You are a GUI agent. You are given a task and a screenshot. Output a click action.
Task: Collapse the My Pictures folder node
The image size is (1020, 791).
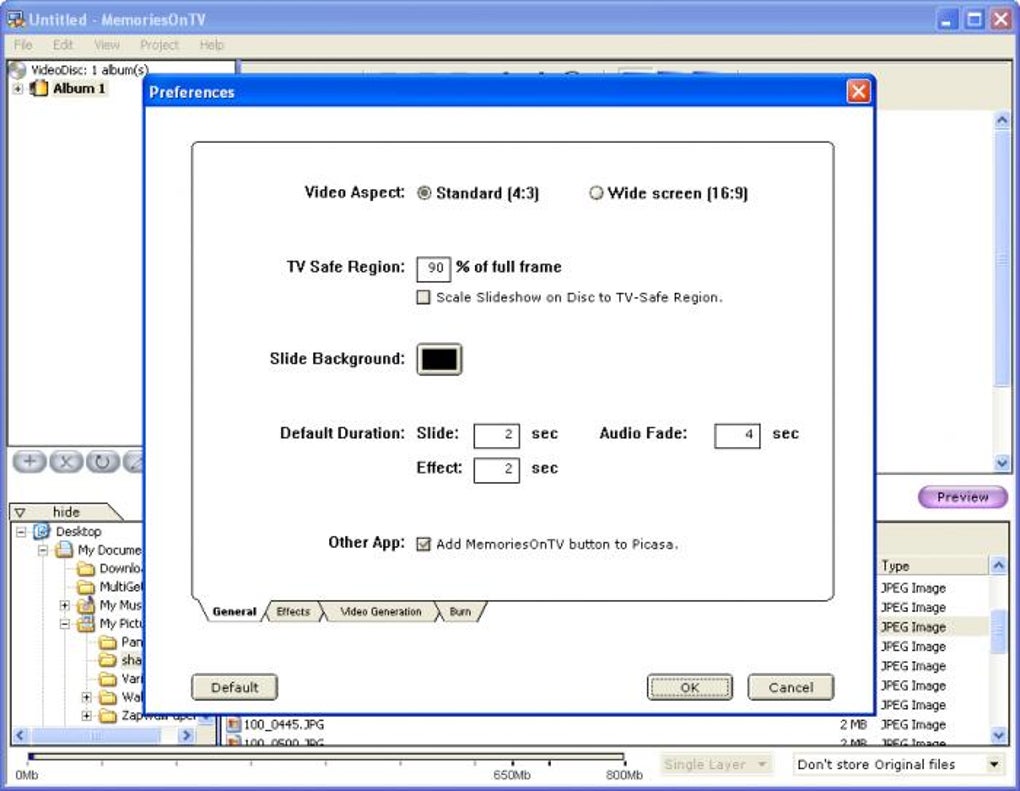point(64,624)
